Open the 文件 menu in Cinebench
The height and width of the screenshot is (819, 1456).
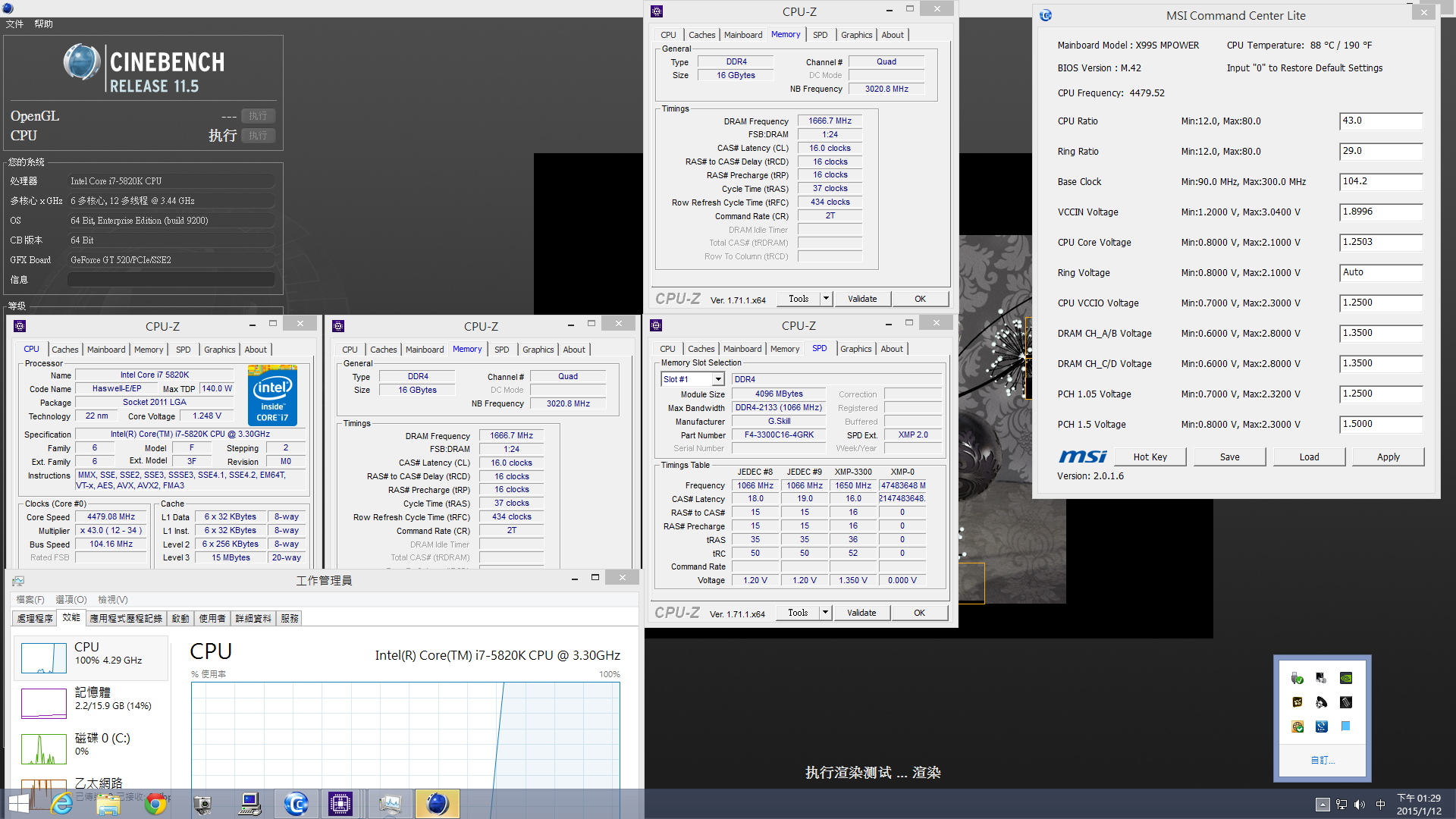(14, 24)
